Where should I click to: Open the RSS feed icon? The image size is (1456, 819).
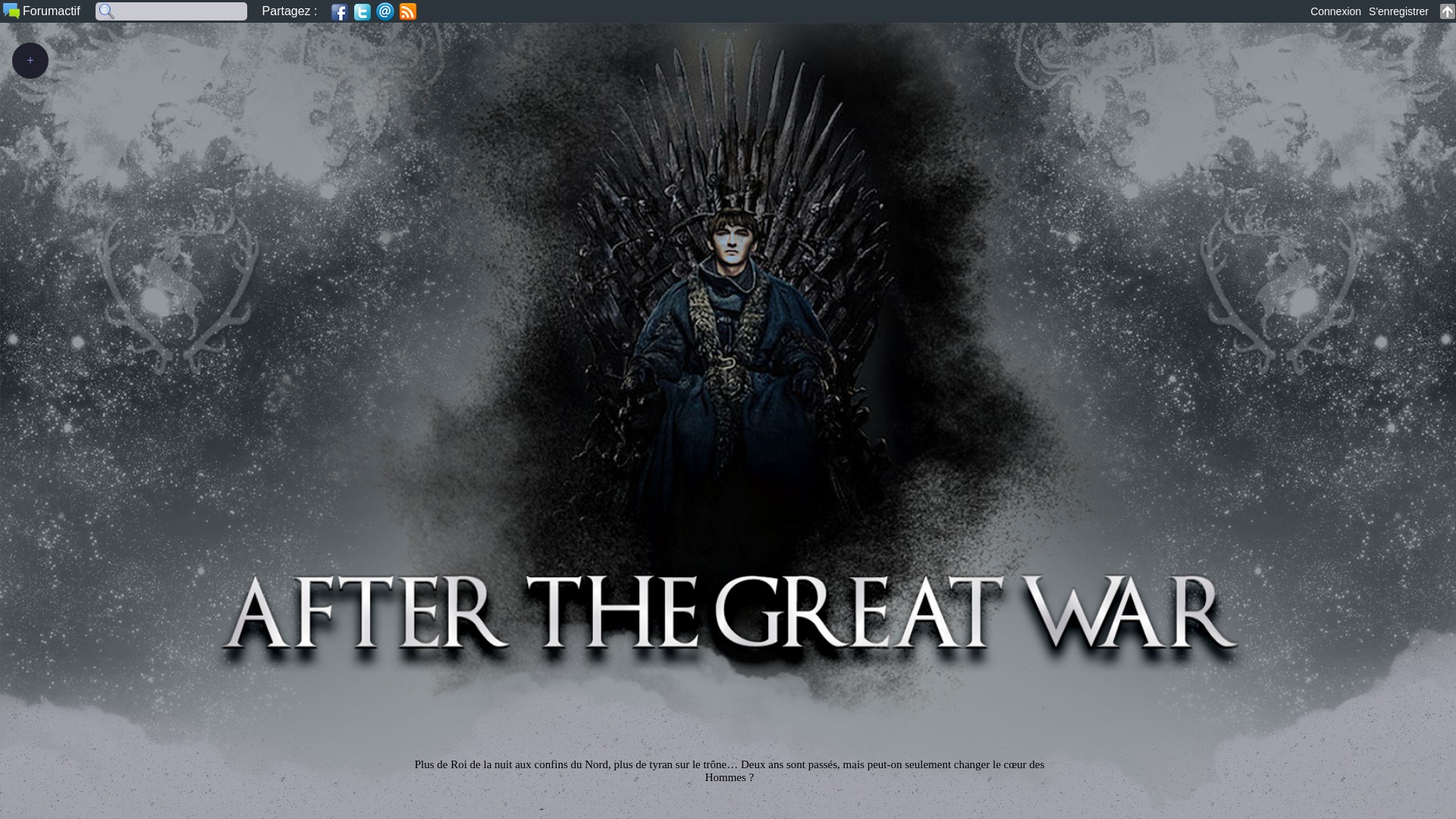point(408,11)
